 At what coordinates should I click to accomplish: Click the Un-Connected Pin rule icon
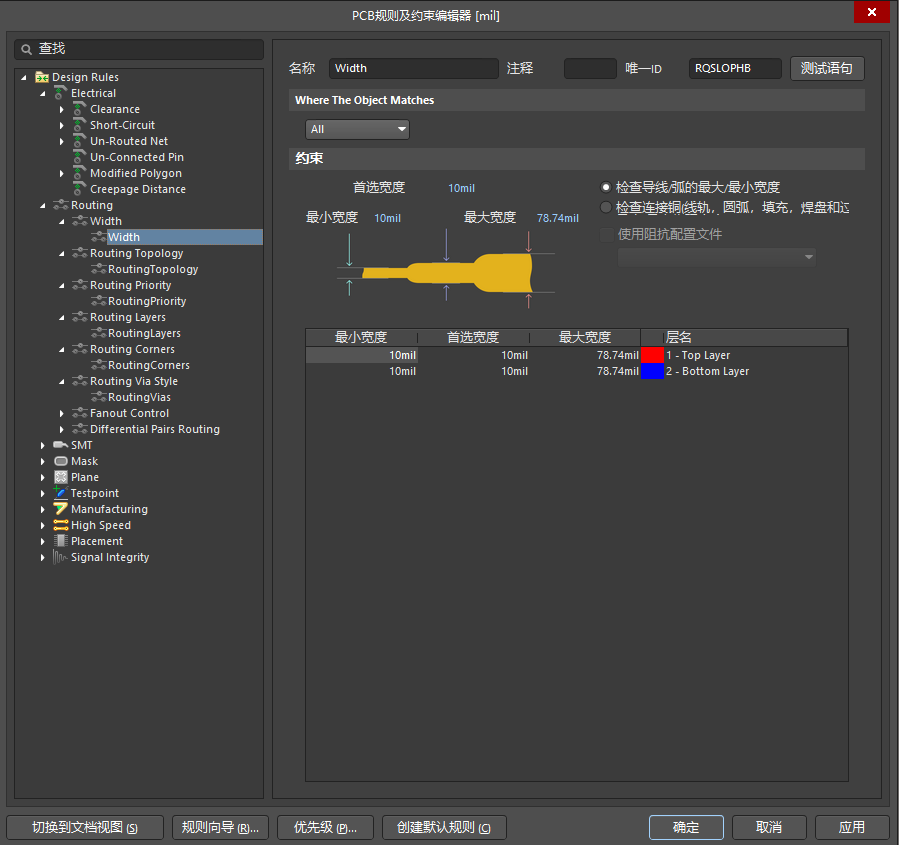tap(80, 157)
